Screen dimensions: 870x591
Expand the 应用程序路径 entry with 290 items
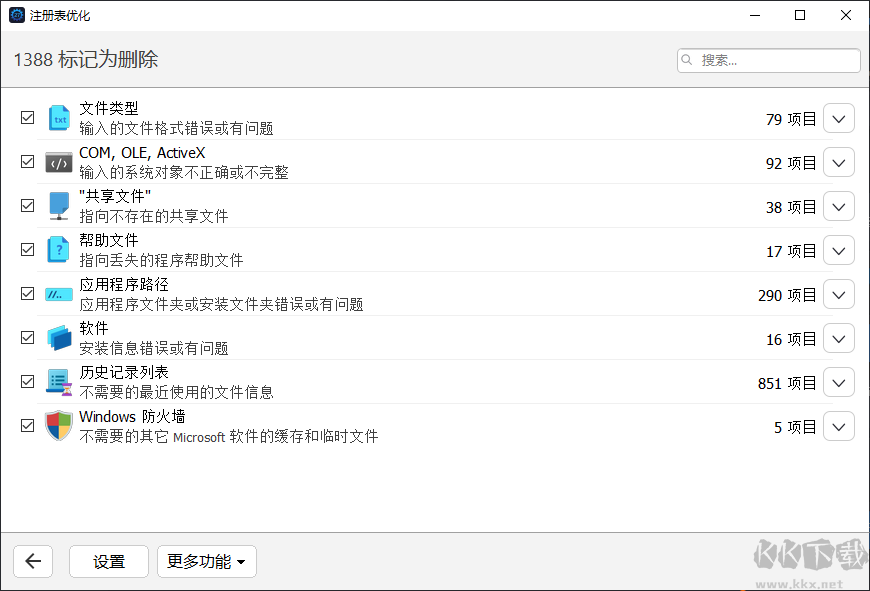click(839, 293)
